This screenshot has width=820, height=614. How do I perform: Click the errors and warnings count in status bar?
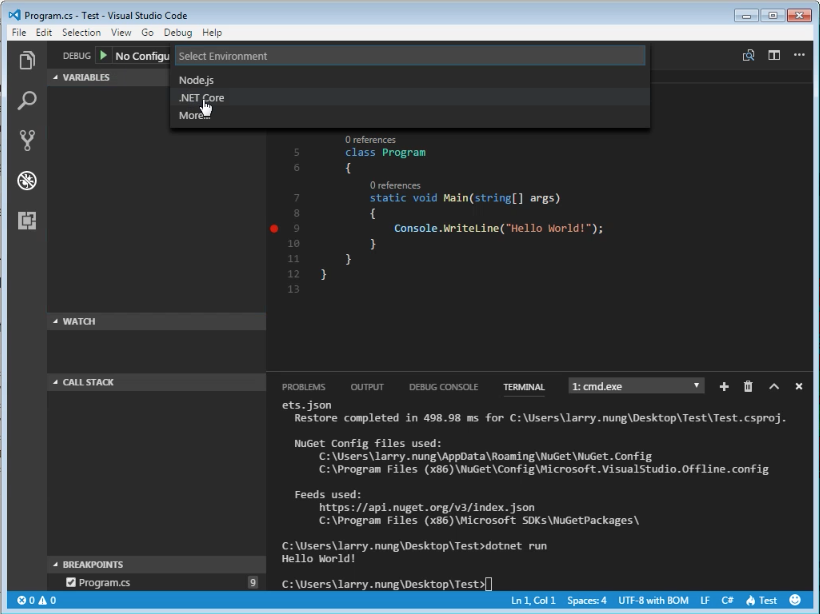(37, 600)
